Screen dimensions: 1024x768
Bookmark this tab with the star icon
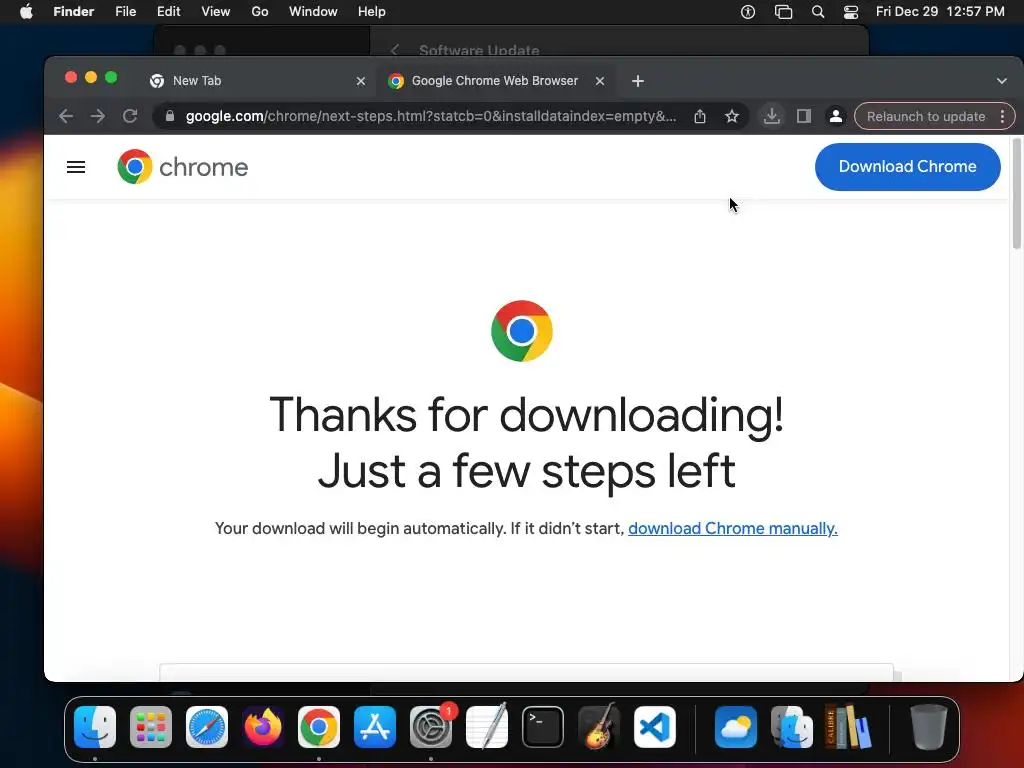click(731, 116)
